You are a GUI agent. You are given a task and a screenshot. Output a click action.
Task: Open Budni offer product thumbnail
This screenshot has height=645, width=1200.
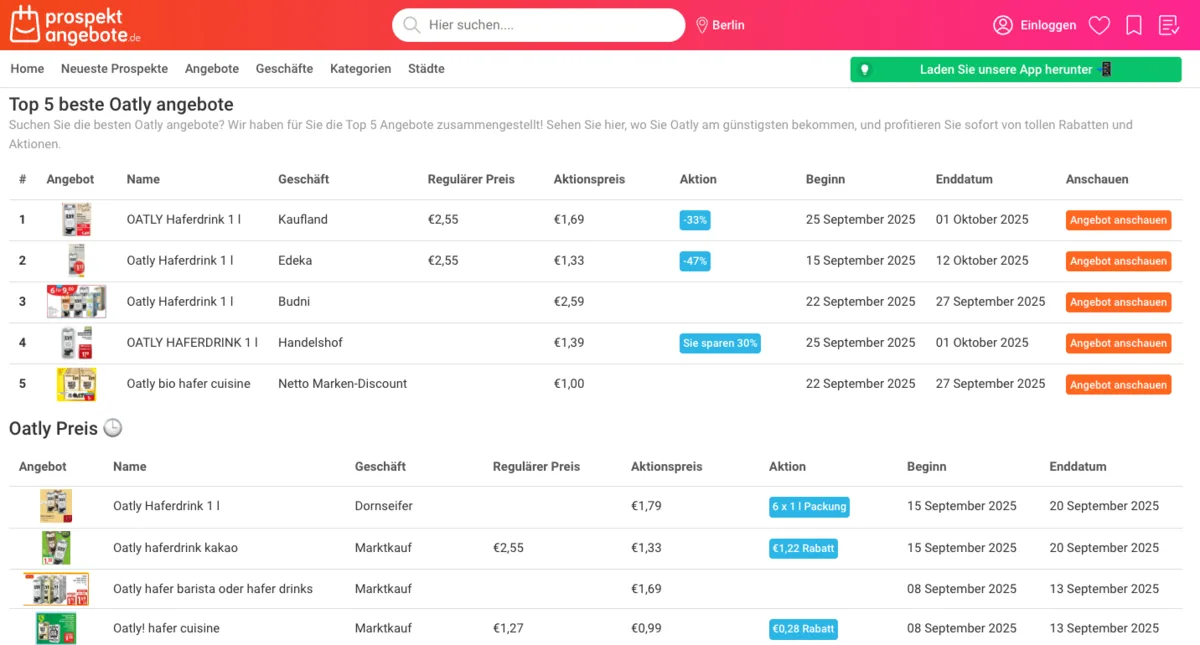tap(76, 302)
